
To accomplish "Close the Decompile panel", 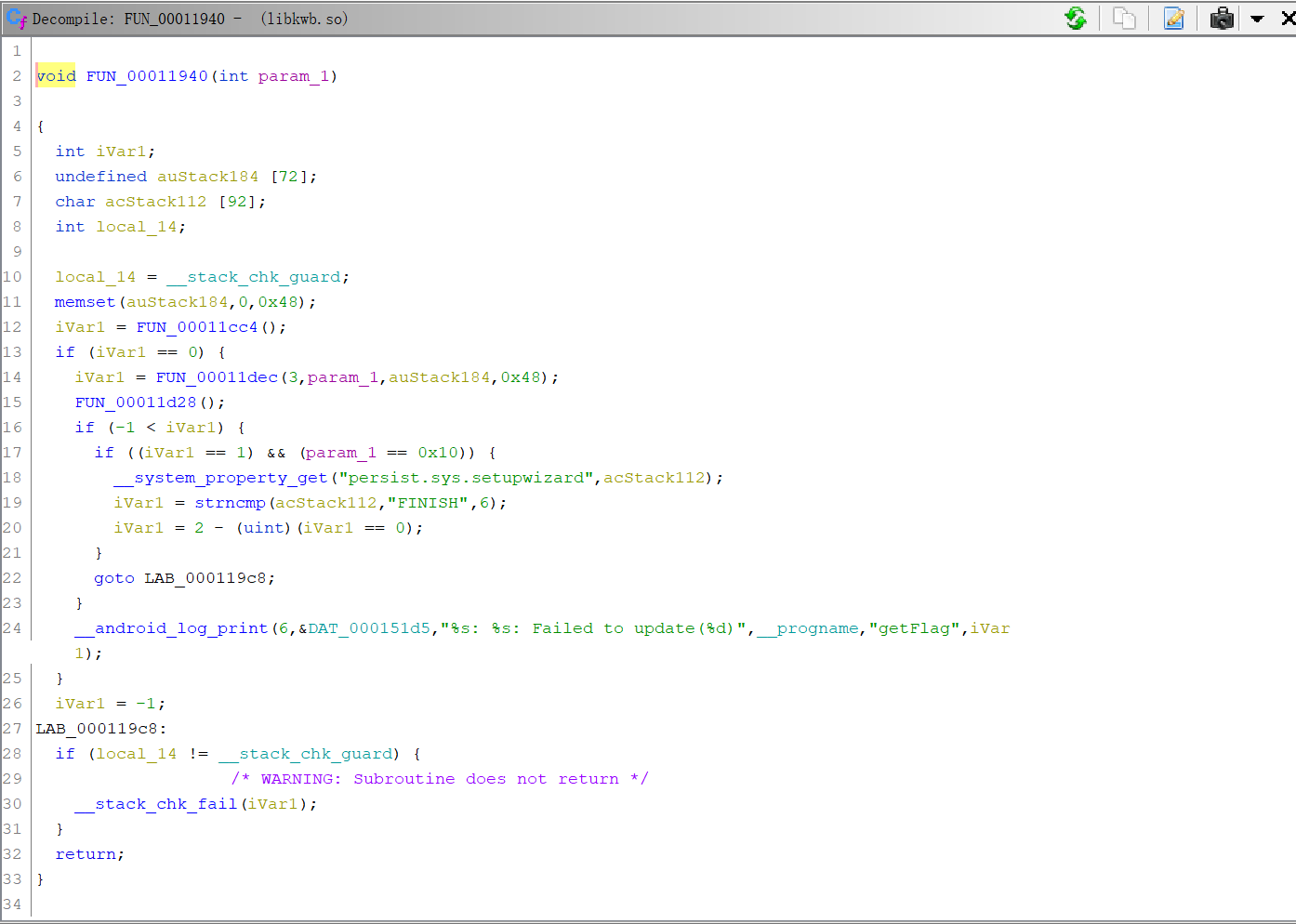I will pyautogui.click(x=1288, y=19).
